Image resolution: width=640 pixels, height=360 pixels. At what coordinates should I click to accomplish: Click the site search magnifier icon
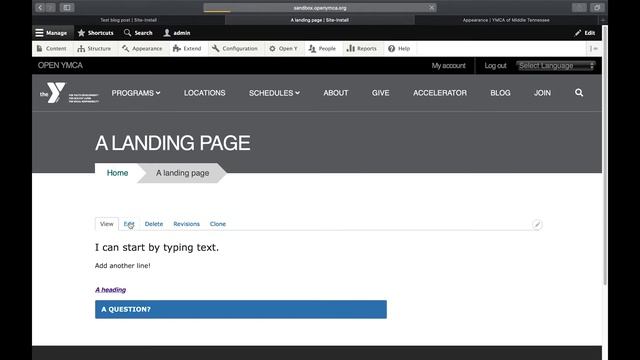[579, 93]
